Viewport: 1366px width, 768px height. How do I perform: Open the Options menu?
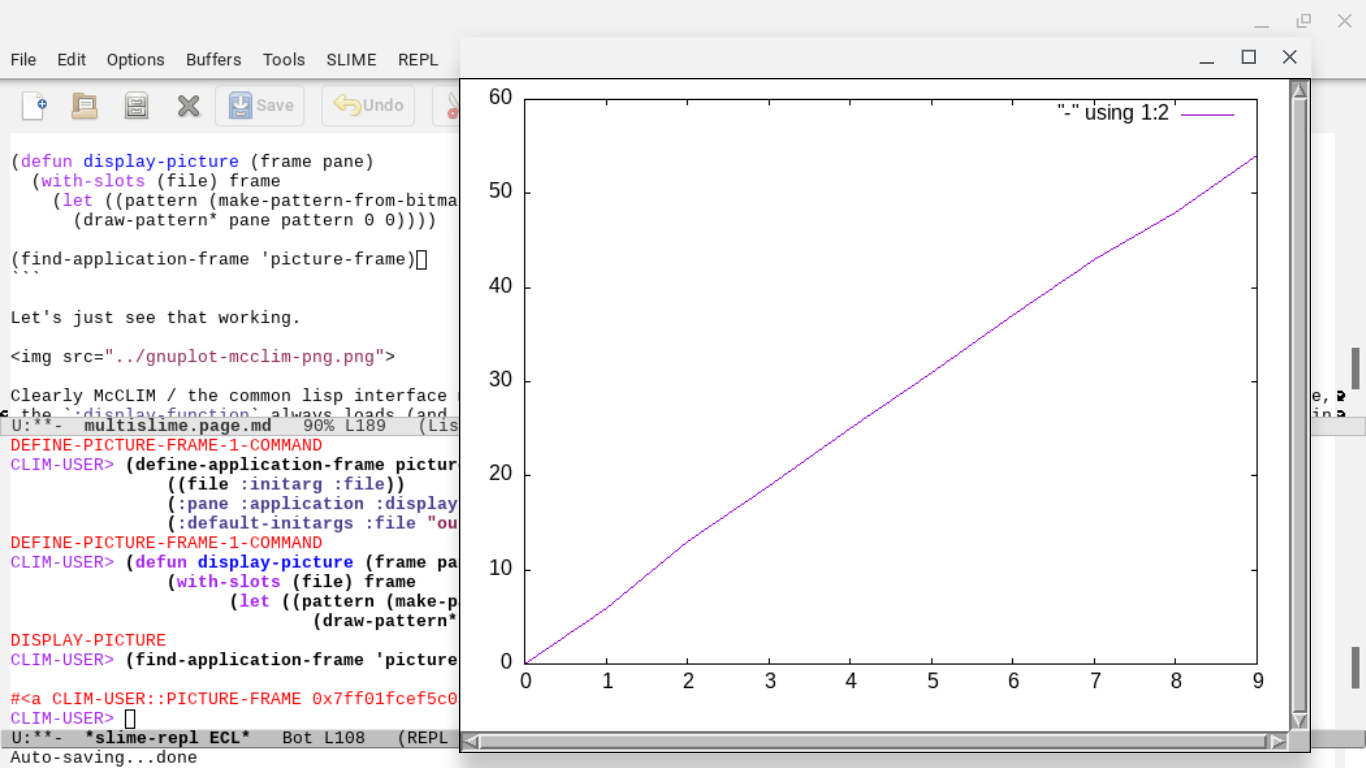[135, 60]
